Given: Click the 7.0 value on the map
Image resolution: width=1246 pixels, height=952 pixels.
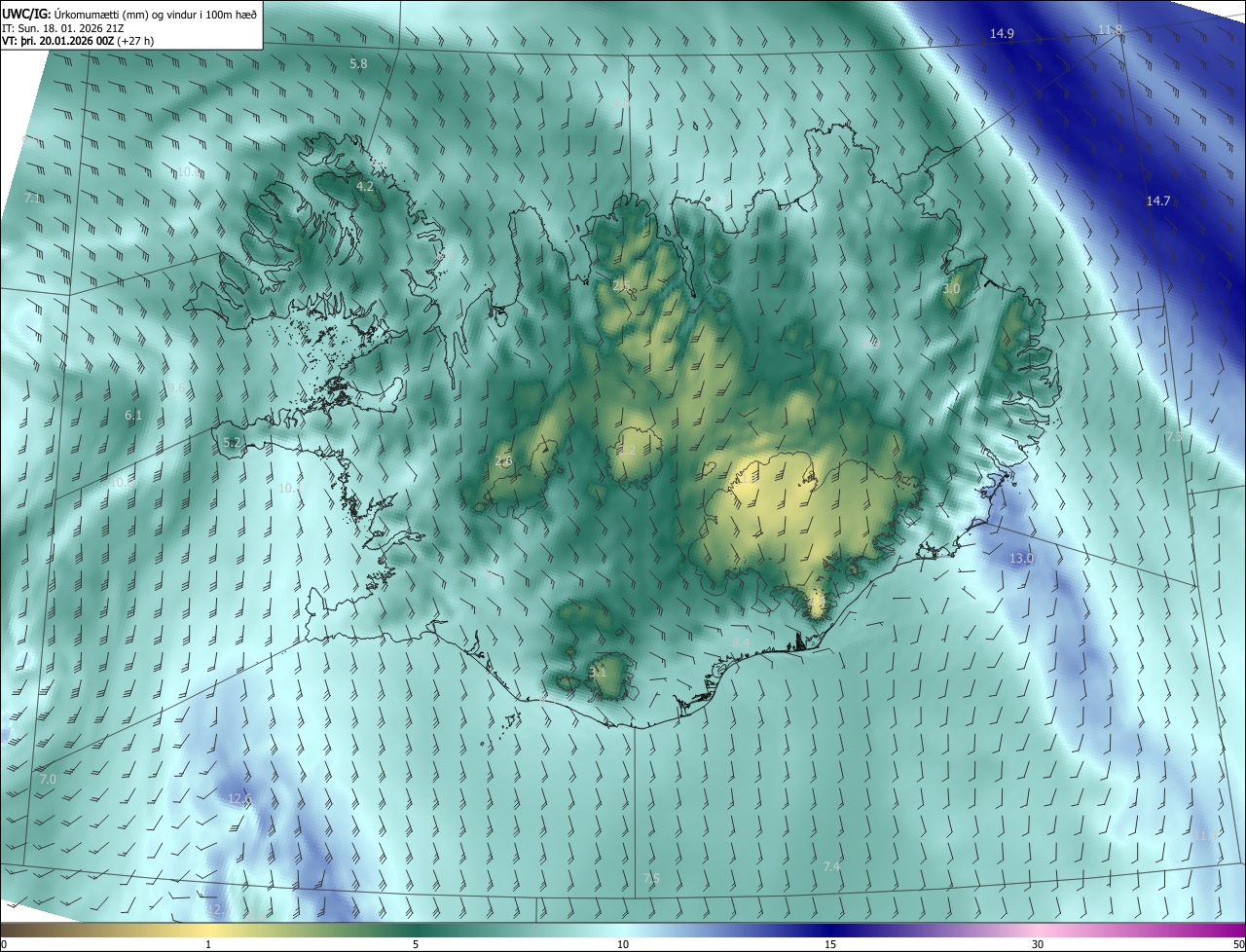Looking at the screenshot, I should 48,780.
